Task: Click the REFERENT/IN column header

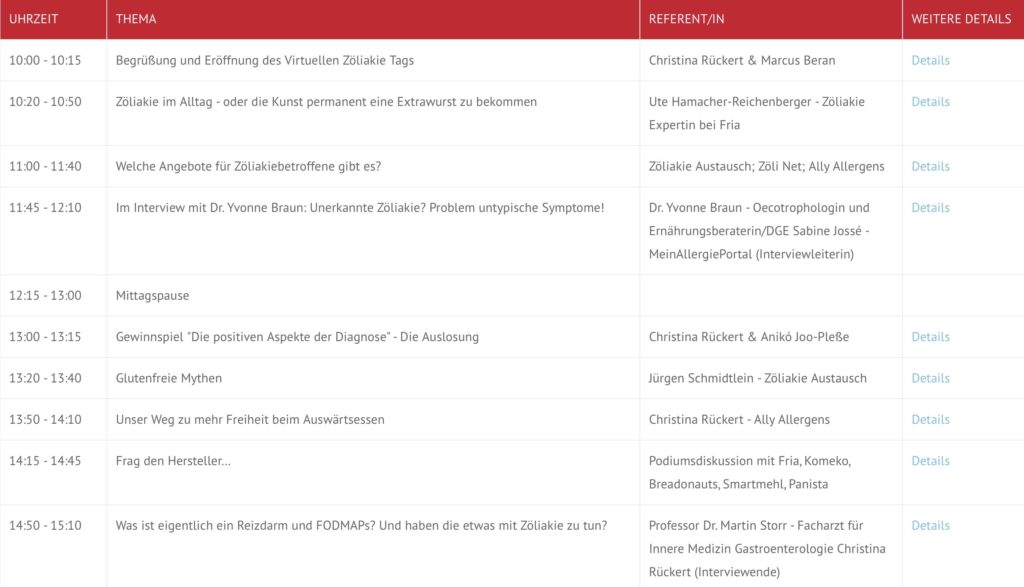Action: click(x=686, y=19)
